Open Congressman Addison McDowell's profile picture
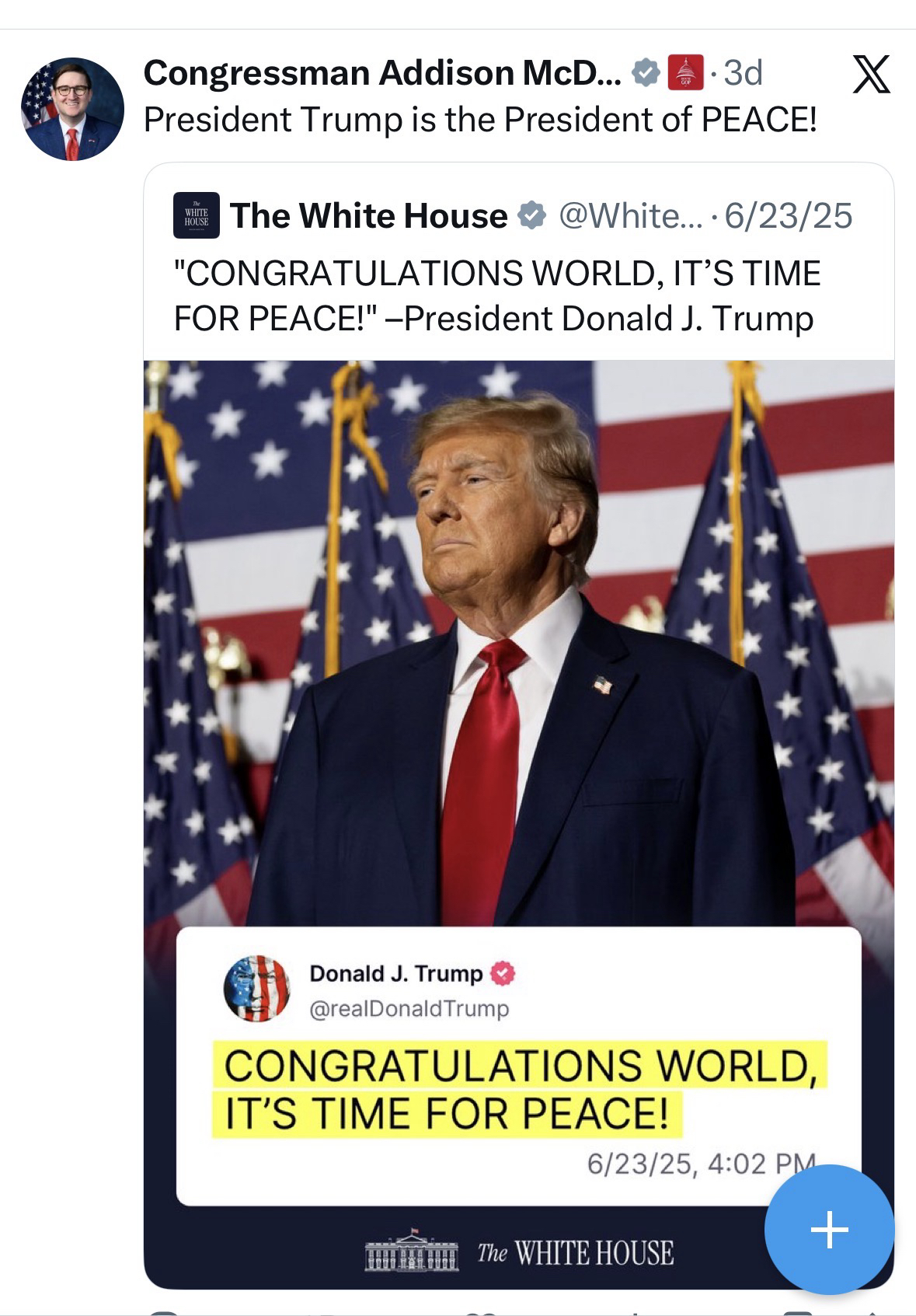This screenshot has width=916, height=1316. click(x=72, y=109)
